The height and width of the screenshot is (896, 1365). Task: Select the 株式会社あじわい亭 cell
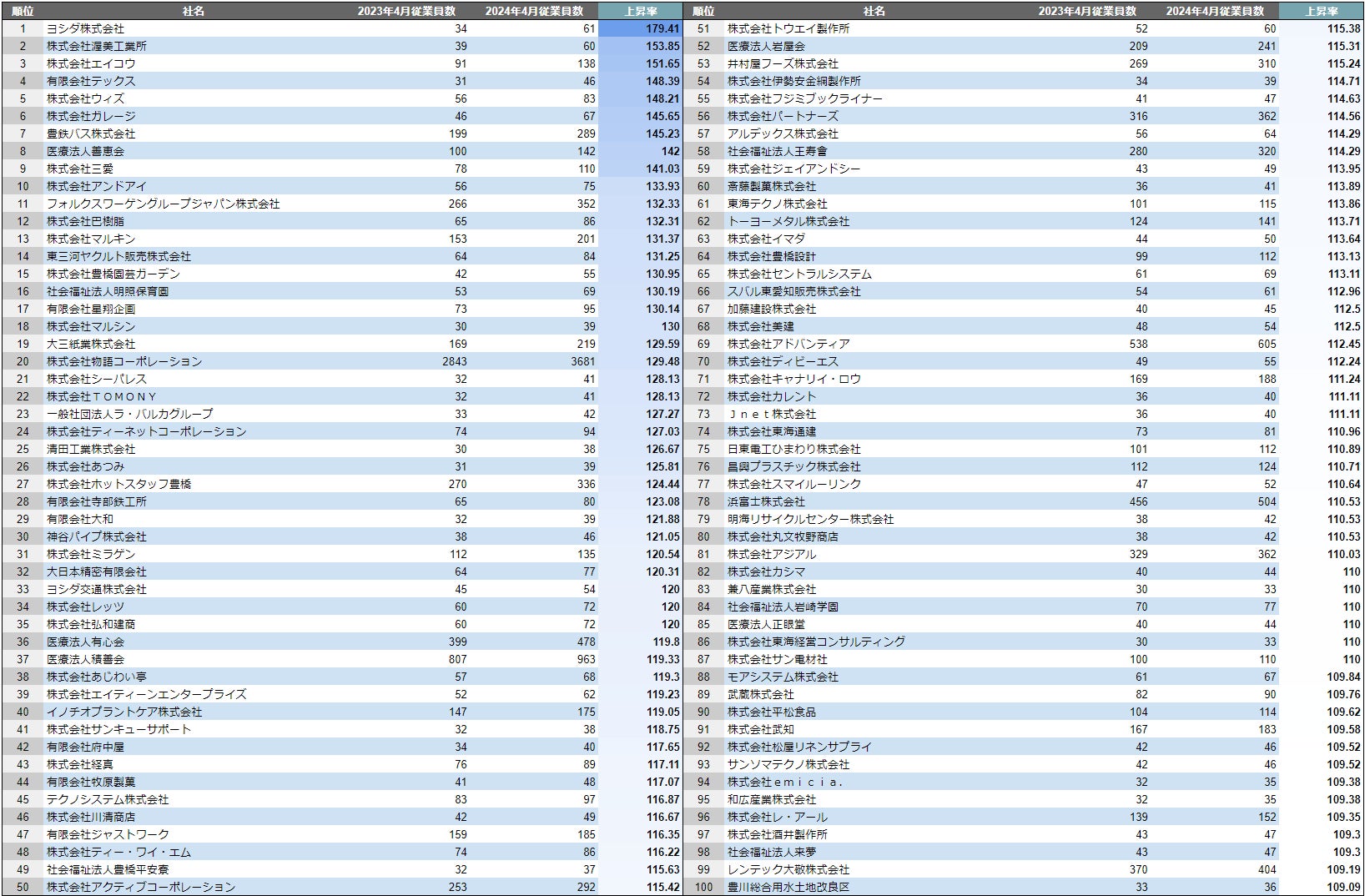pyautogui.click(x=97, y=677)
